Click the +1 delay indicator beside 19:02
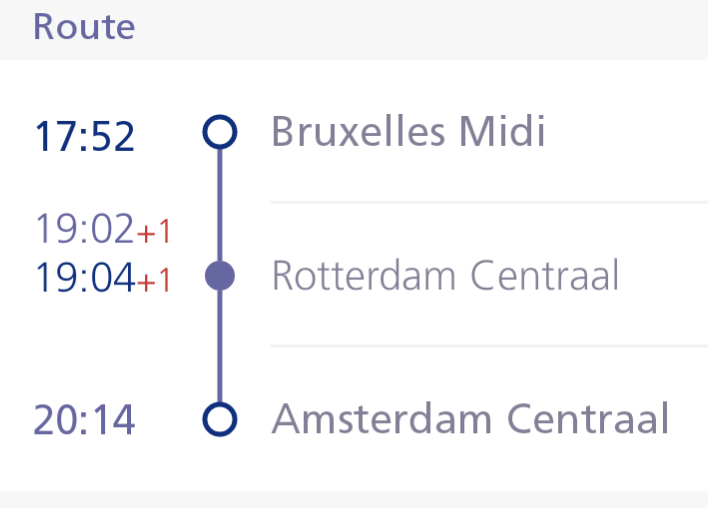The width and height of the screenshot is (708, 508). tap(154, 232)
